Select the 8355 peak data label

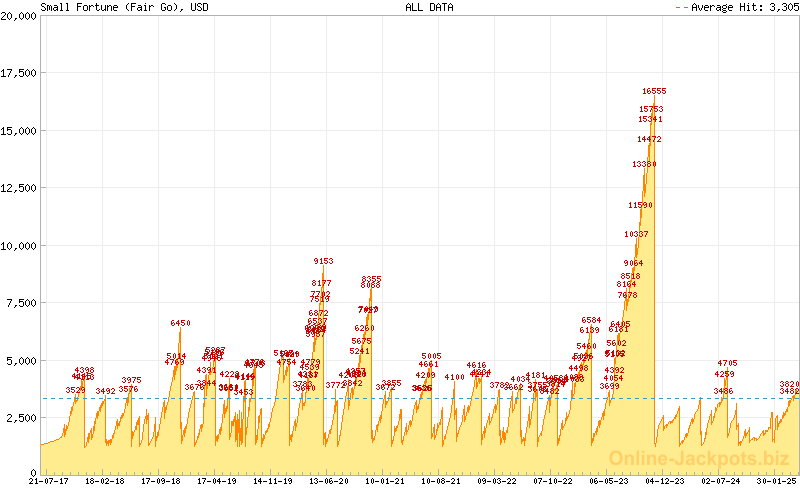371,279
